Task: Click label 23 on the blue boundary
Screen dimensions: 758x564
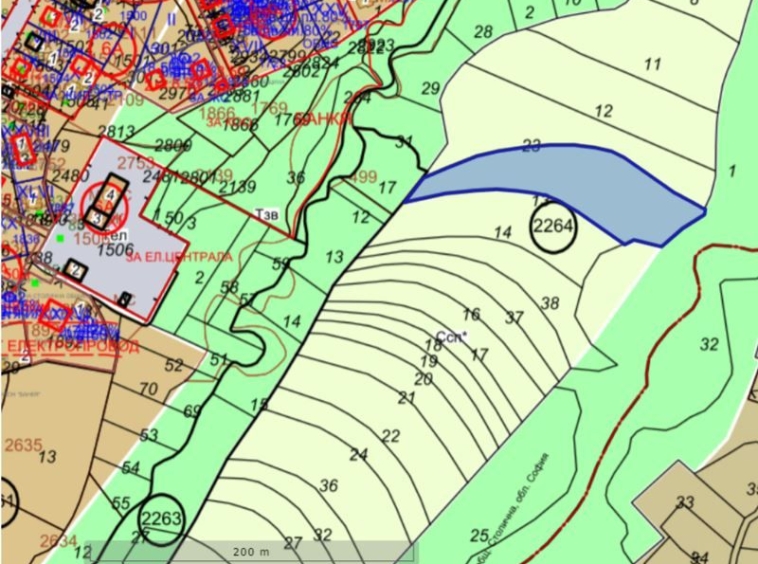Action: click(531, 146)
